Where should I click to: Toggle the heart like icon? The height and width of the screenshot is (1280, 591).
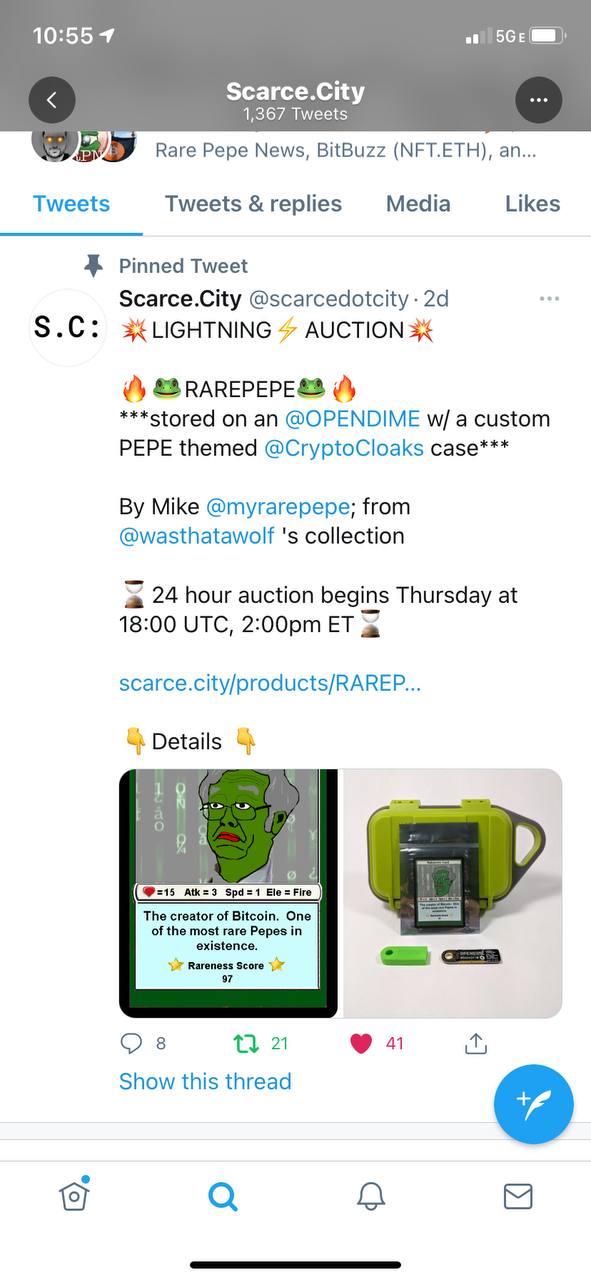pos(362,1043)
